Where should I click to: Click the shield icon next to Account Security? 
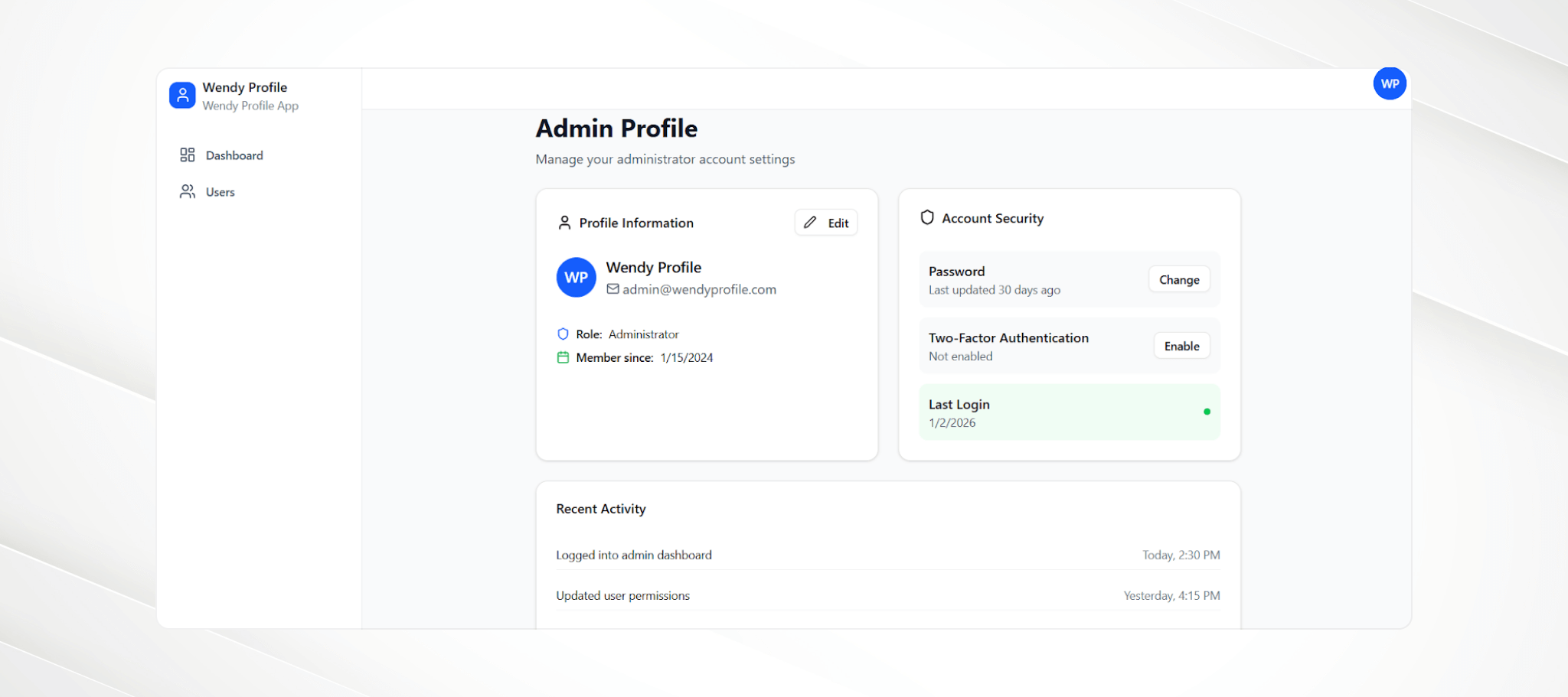(927, 218)
